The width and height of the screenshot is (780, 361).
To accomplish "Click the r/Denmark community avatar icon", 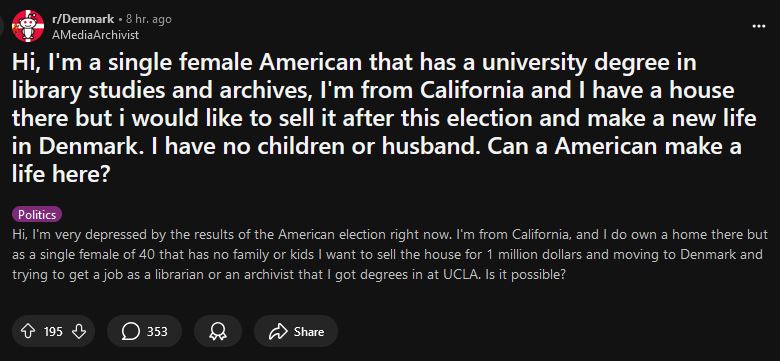I will coord(28,26).
